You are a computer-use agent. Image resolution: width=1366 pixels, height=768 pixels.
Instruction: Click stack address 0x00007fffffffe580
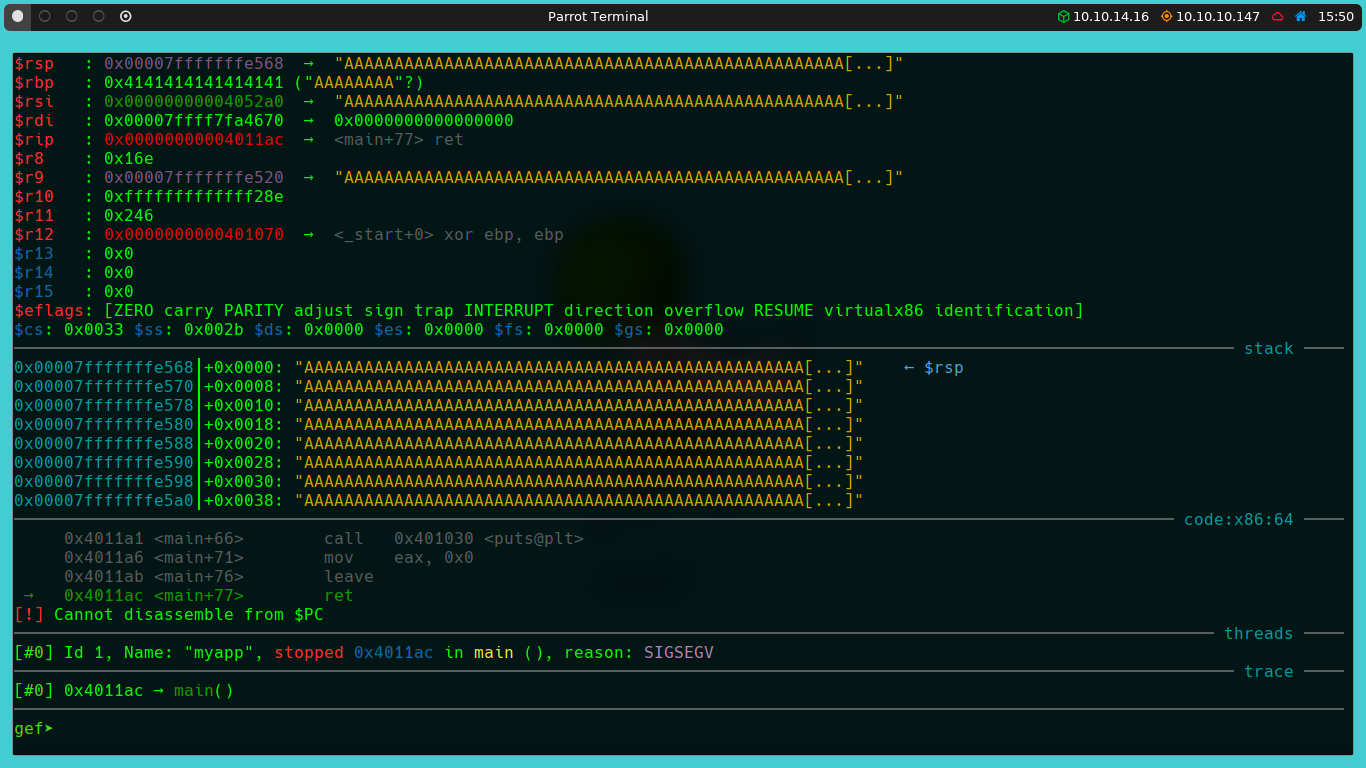tap(104, 425)
